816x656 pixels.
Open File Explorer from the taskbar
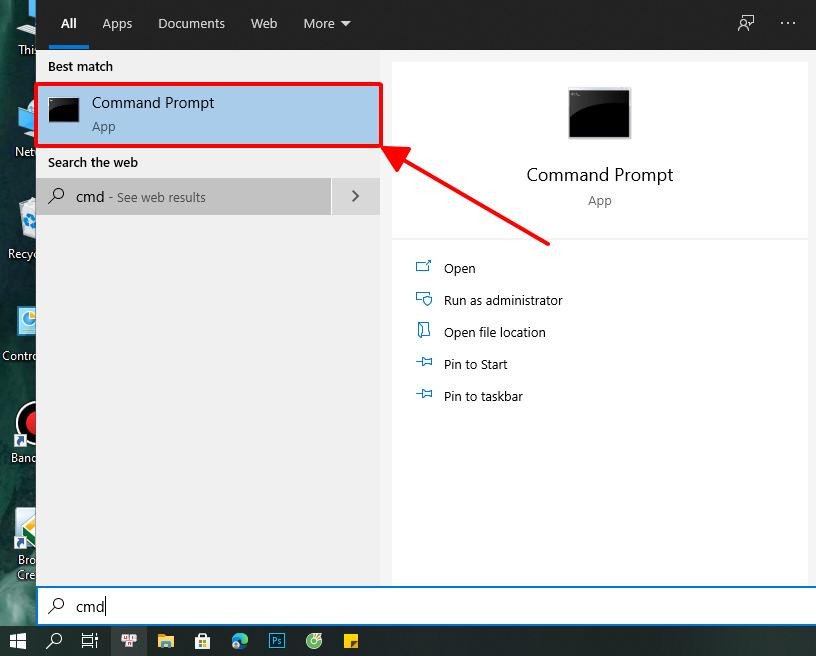coord(166,642)
